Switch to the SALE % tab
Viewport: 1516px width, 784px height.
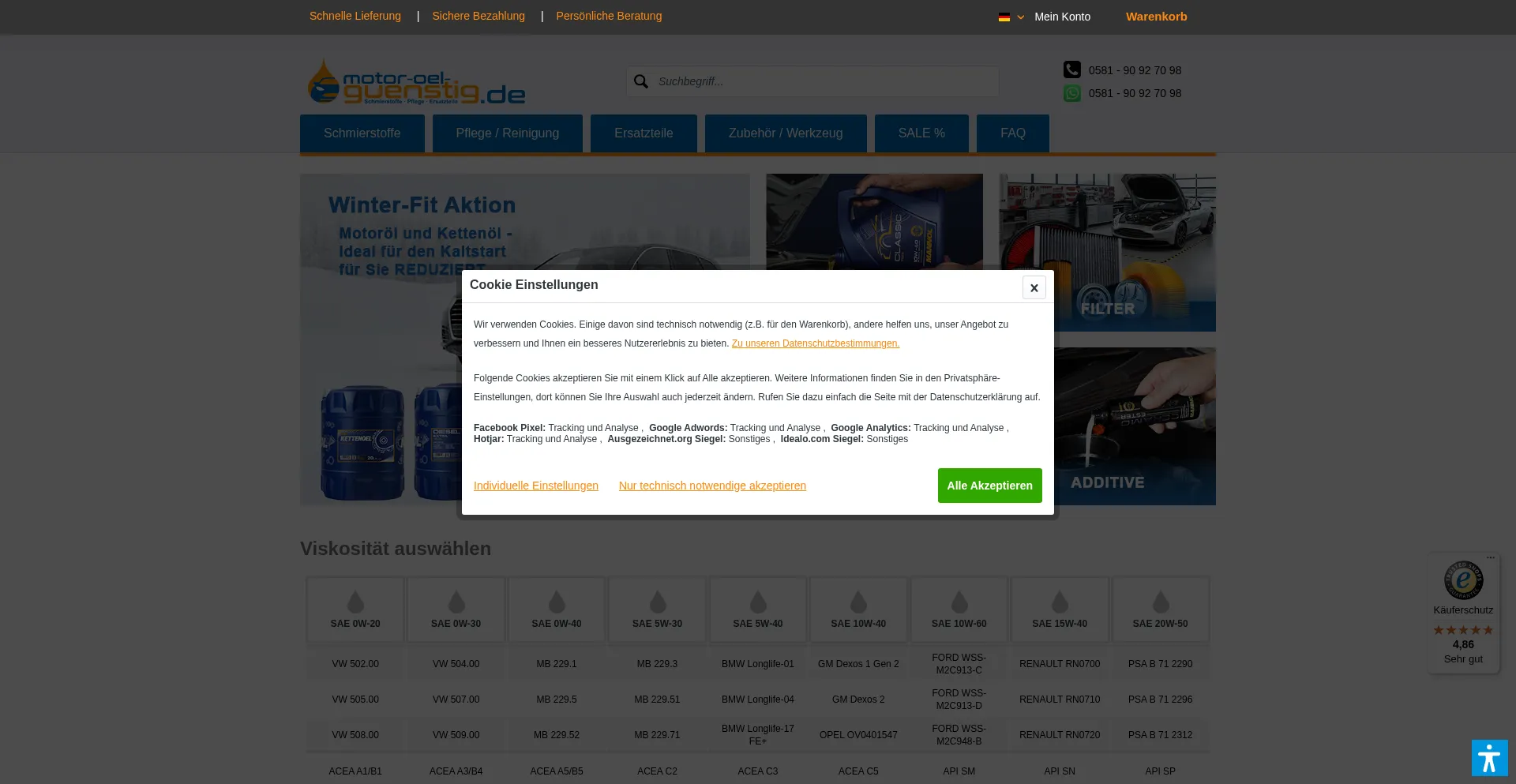(x=921, y=133)
